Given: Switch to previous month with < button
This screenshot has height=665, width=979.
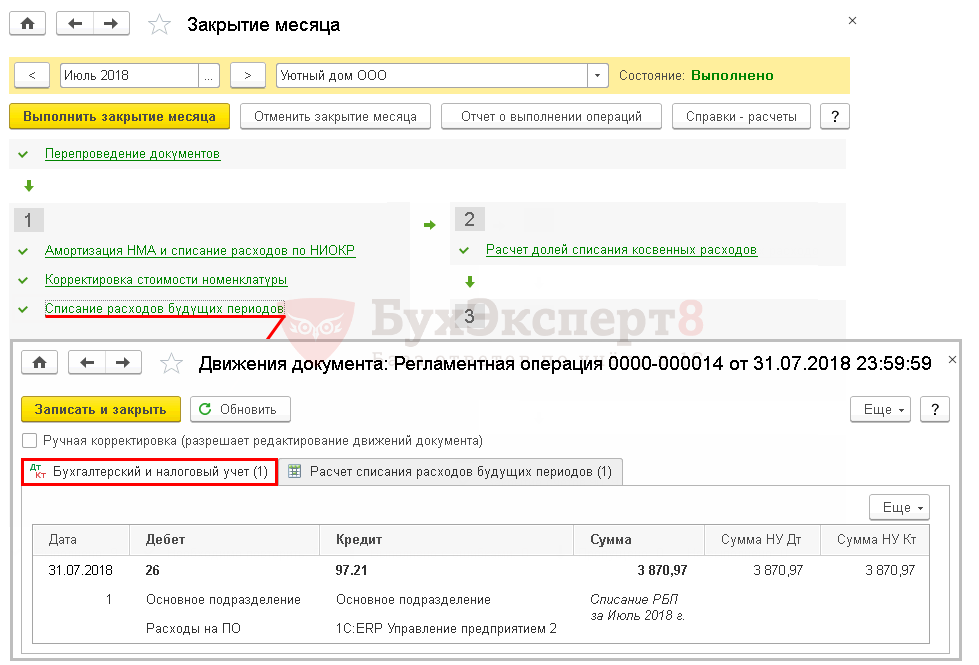Looking at the screenshot, I should click(32, 76).
